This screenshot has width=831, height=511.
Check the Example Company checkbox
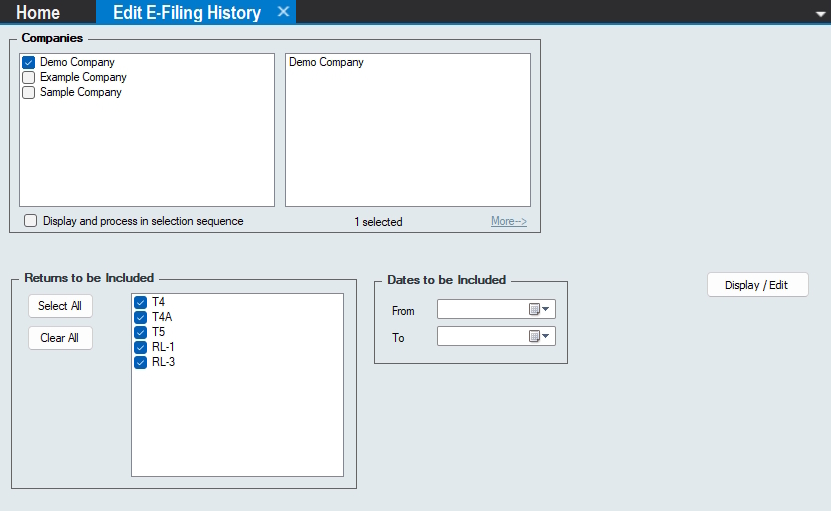tap(29, 77)
